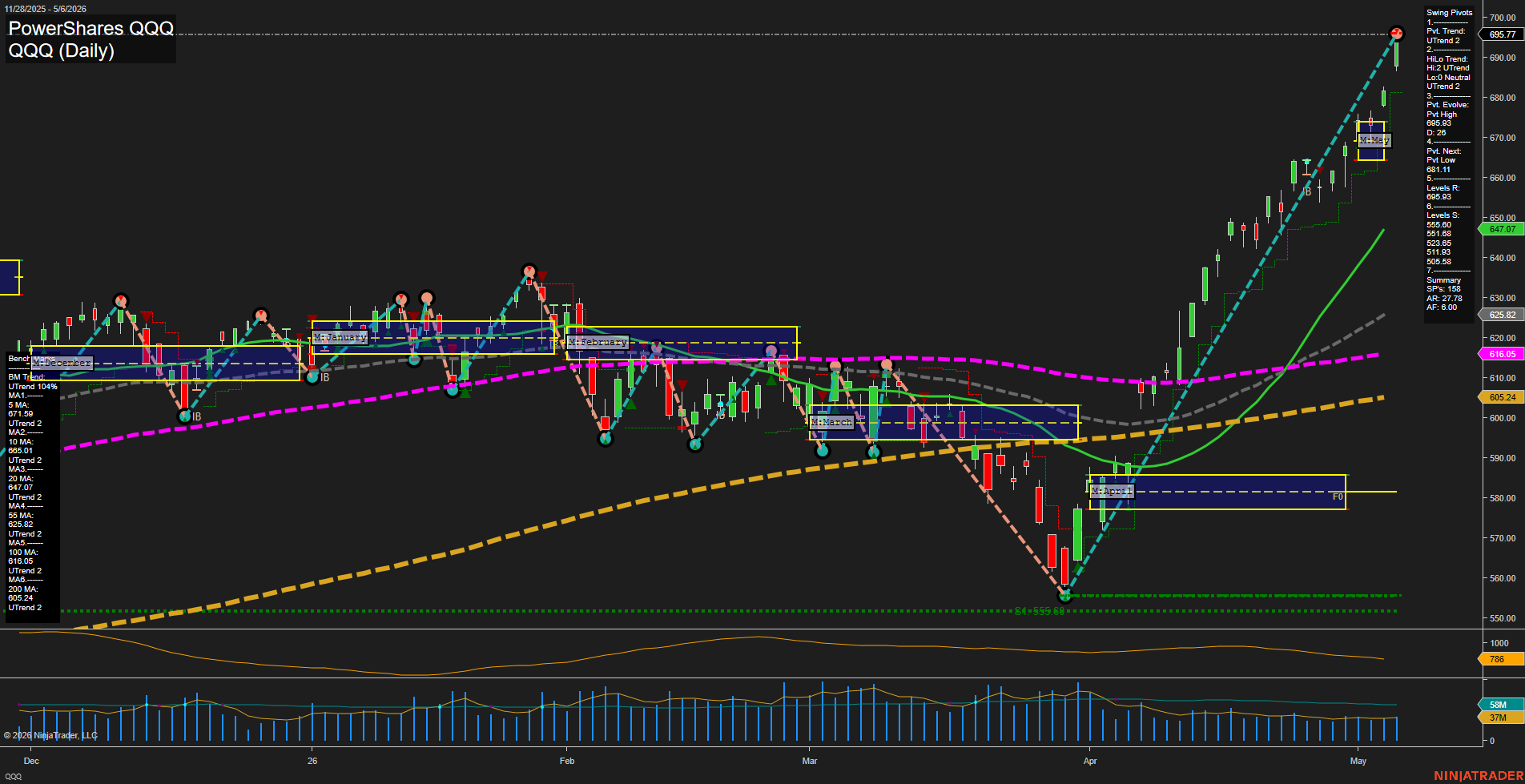This screenshot has width=1525, height=784.
Task: Click the '© 2026 NinjaTrader, LLC' copyright text
Action: tap(50, 735)
